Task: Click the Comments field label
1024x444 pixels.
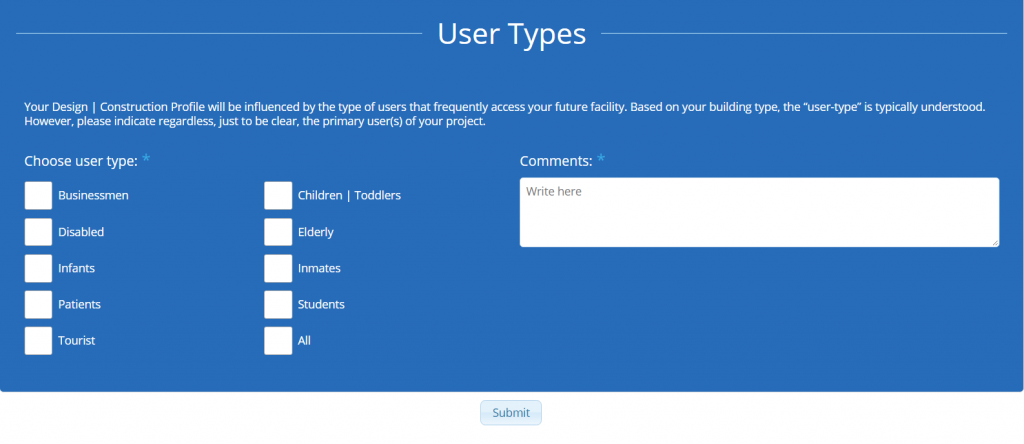Action: pyautogui.click(x=556, y=160)
